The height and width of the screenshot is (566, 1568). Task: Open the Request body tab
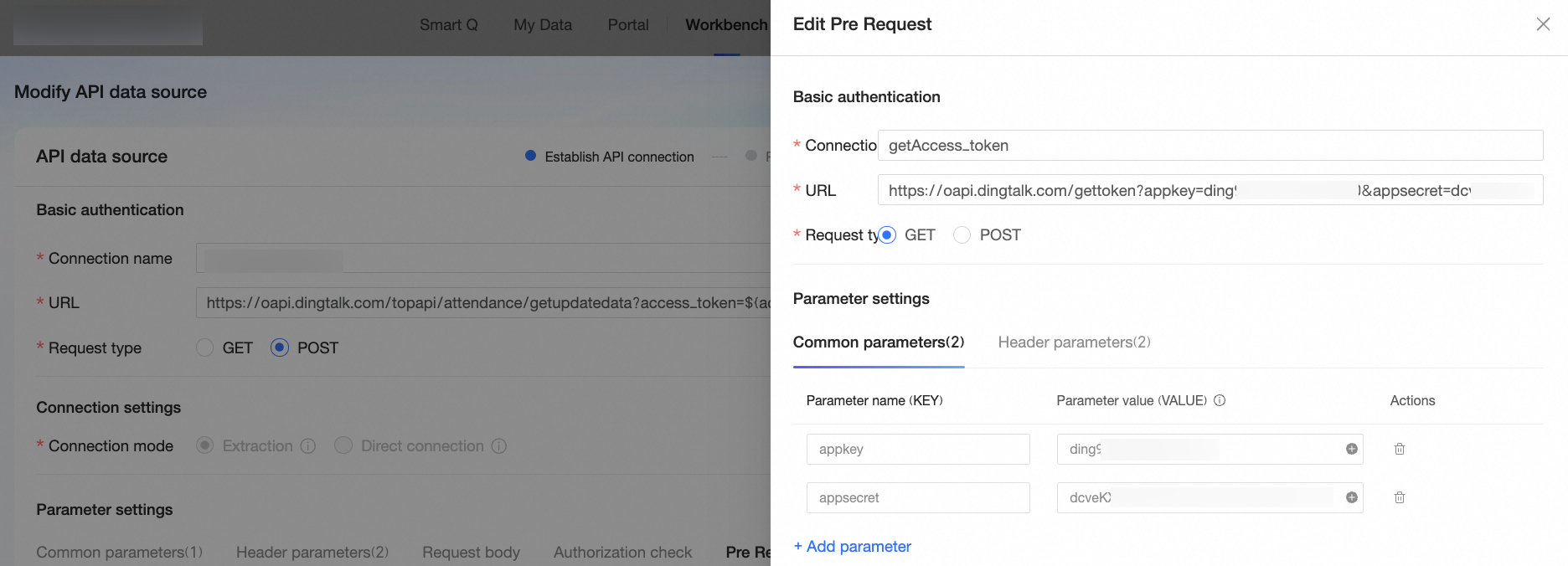(471, 553)
